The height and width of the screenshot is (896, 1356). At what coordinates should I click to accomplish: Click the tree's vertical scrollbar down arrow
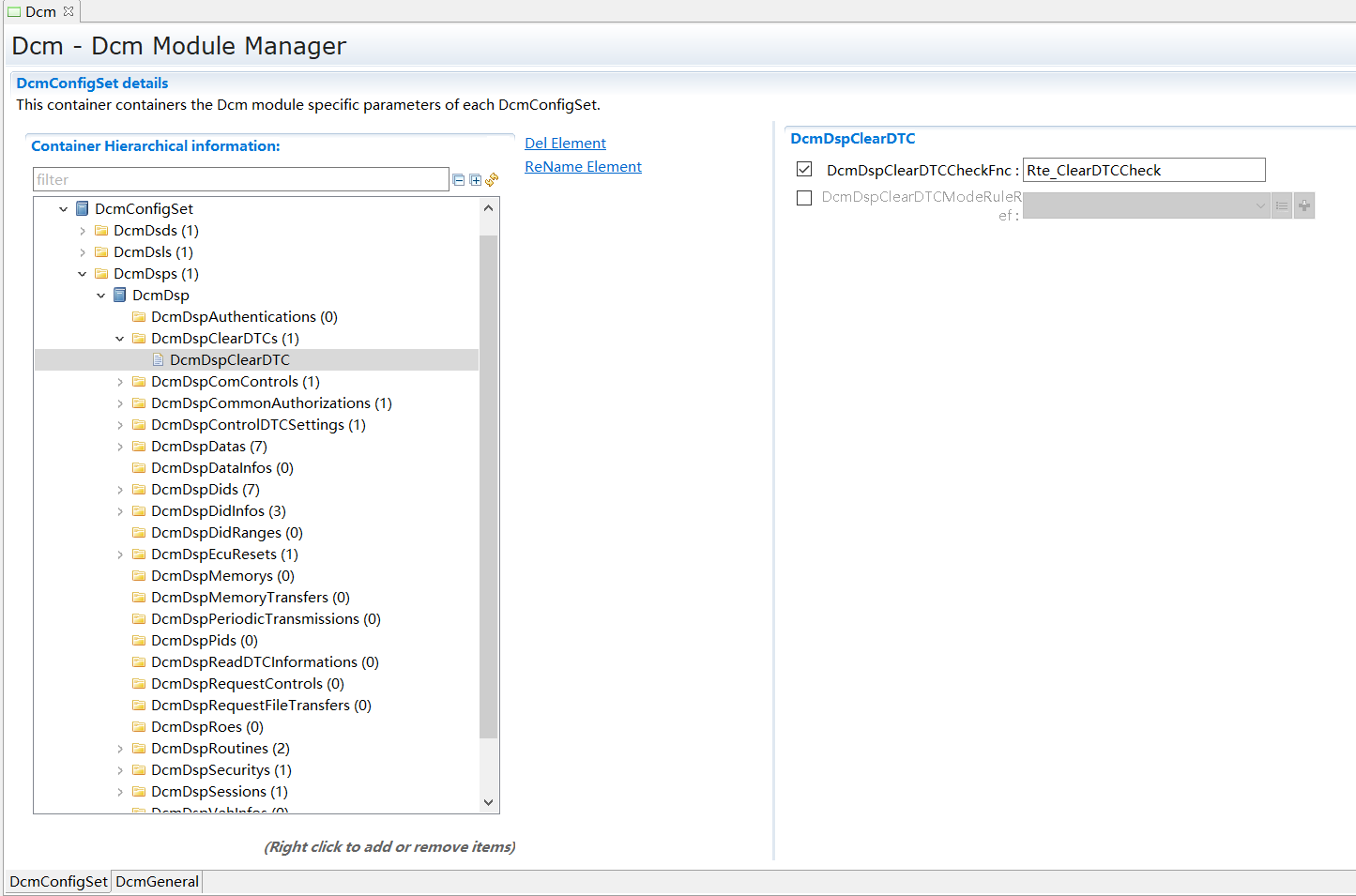point(488,802)
